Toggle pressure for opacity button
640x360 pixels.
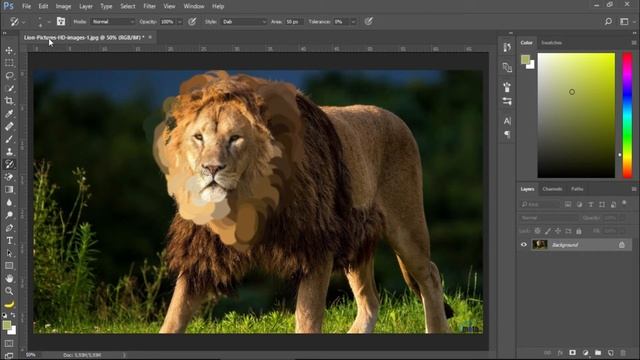pyautogui.click(x=192, y=21)
